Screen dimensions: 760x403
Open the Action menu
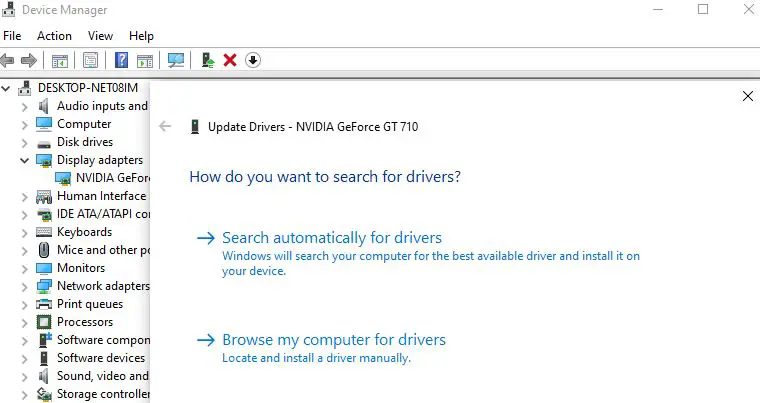(x=54, y=36)
